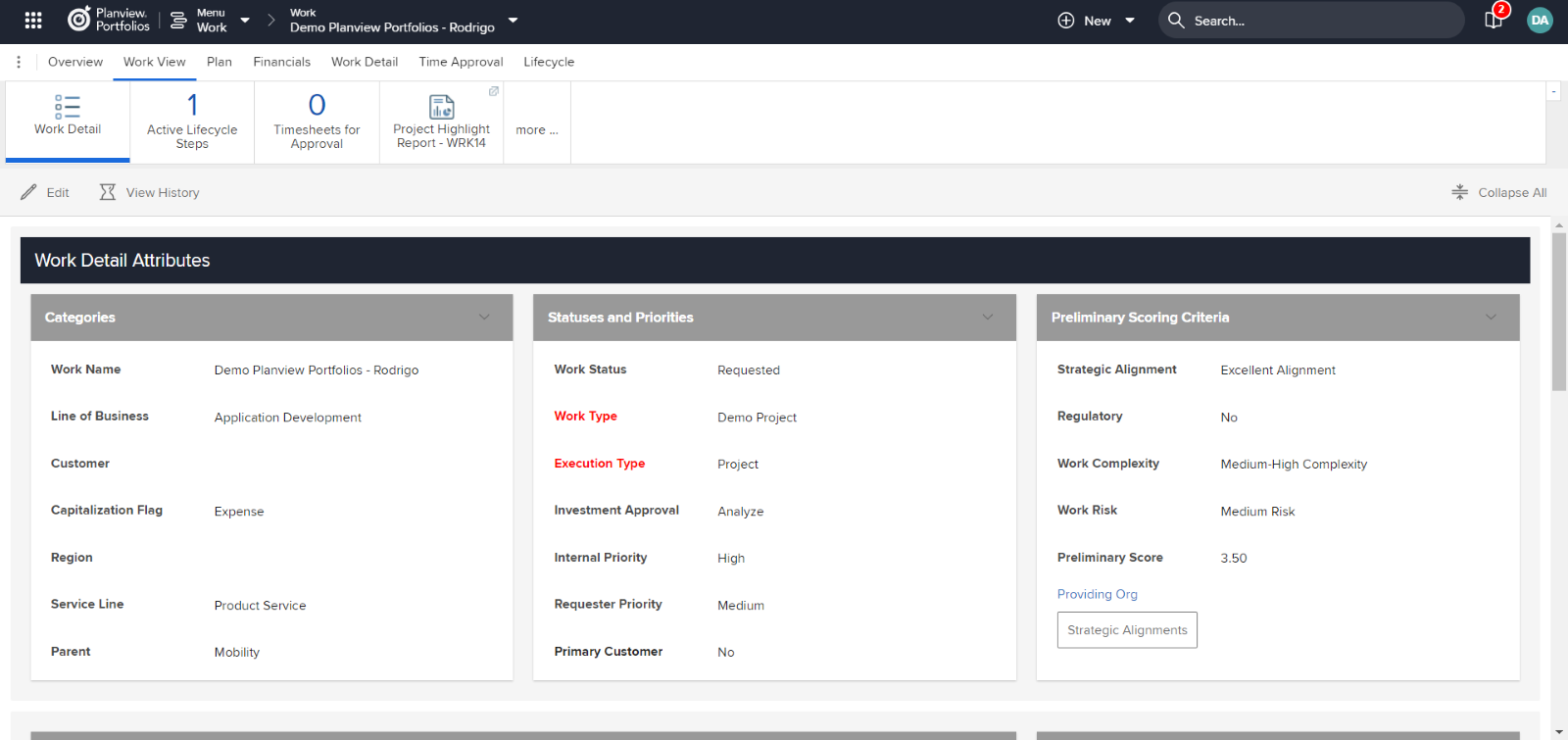Click the Work Detail list icon tile
This screenshot has width=1568, height=740.
[68, 107]
